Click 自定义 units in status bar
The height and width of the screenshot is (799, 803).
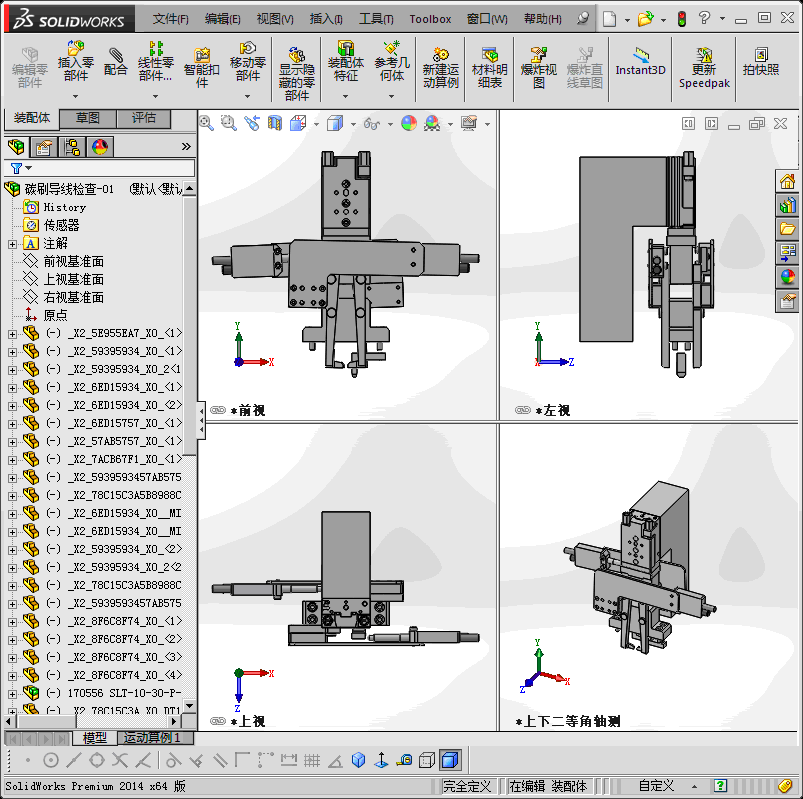[x=656, y=786]
